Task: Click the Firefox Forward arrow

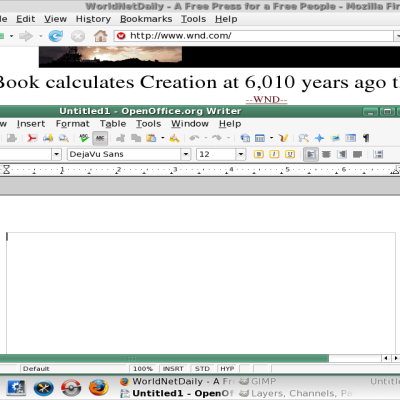Action: (x=26, y=36)
